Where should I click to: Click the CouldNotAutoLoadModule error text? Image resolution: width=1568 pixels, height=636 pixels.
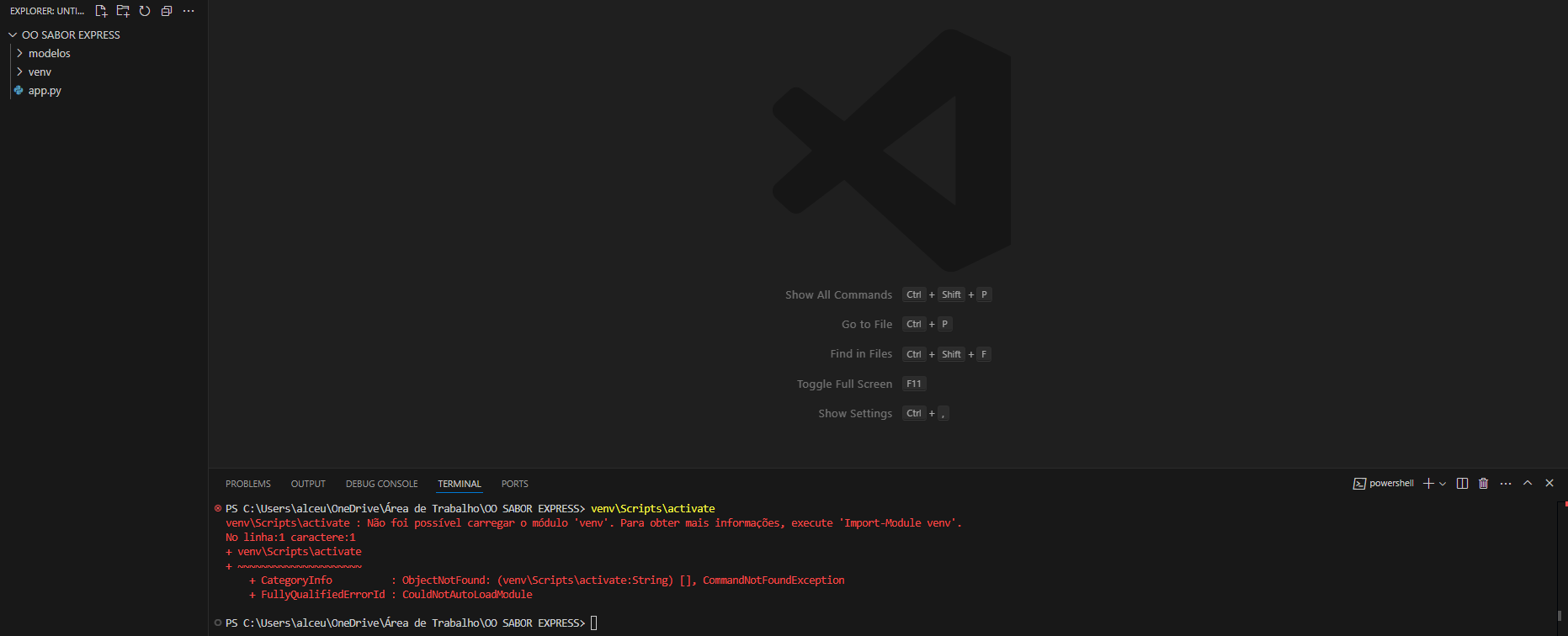pyautogui.click(x=467, y=594)
